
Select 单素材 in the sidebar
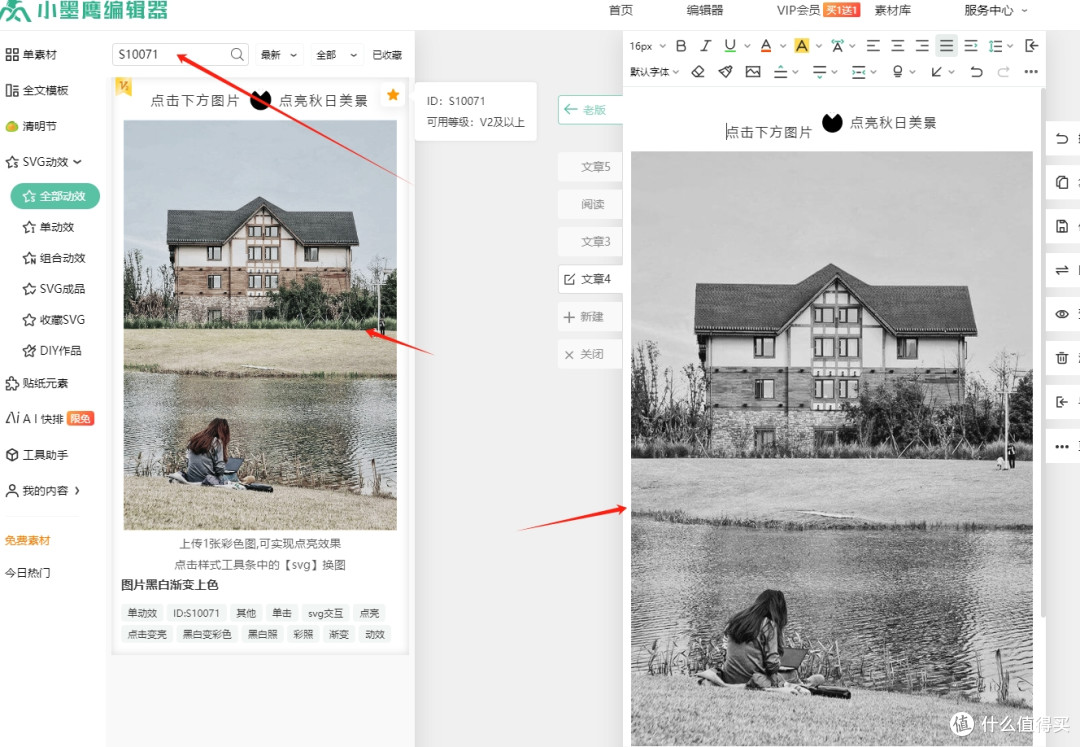tap(32, 54)
